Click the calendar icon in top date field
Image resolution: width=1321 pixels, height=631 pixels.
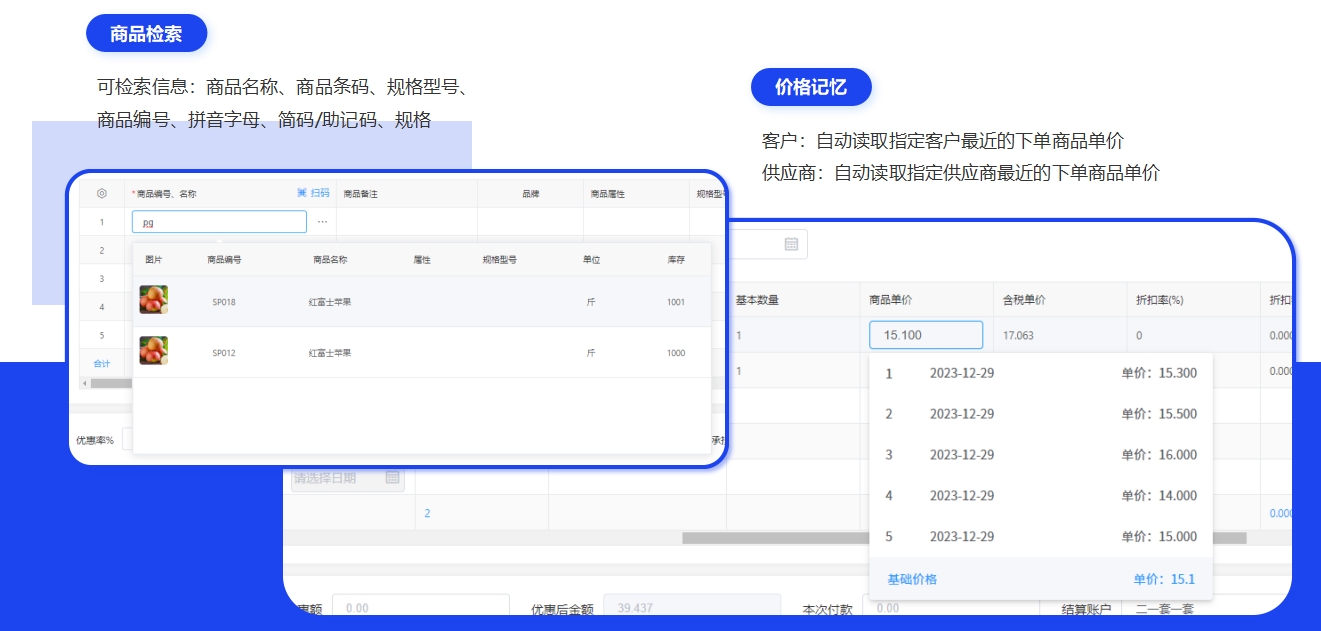791,244
